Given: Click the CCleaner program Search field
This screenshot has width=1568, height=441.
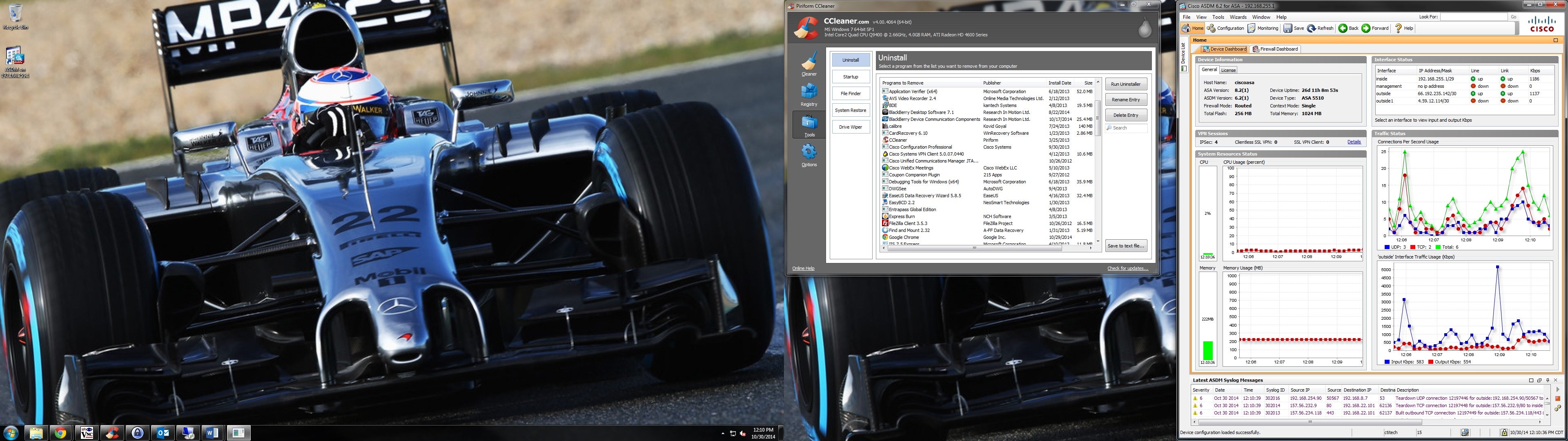Looking at the screenshot, I should pyautogui.click(x=1126, y=129).
